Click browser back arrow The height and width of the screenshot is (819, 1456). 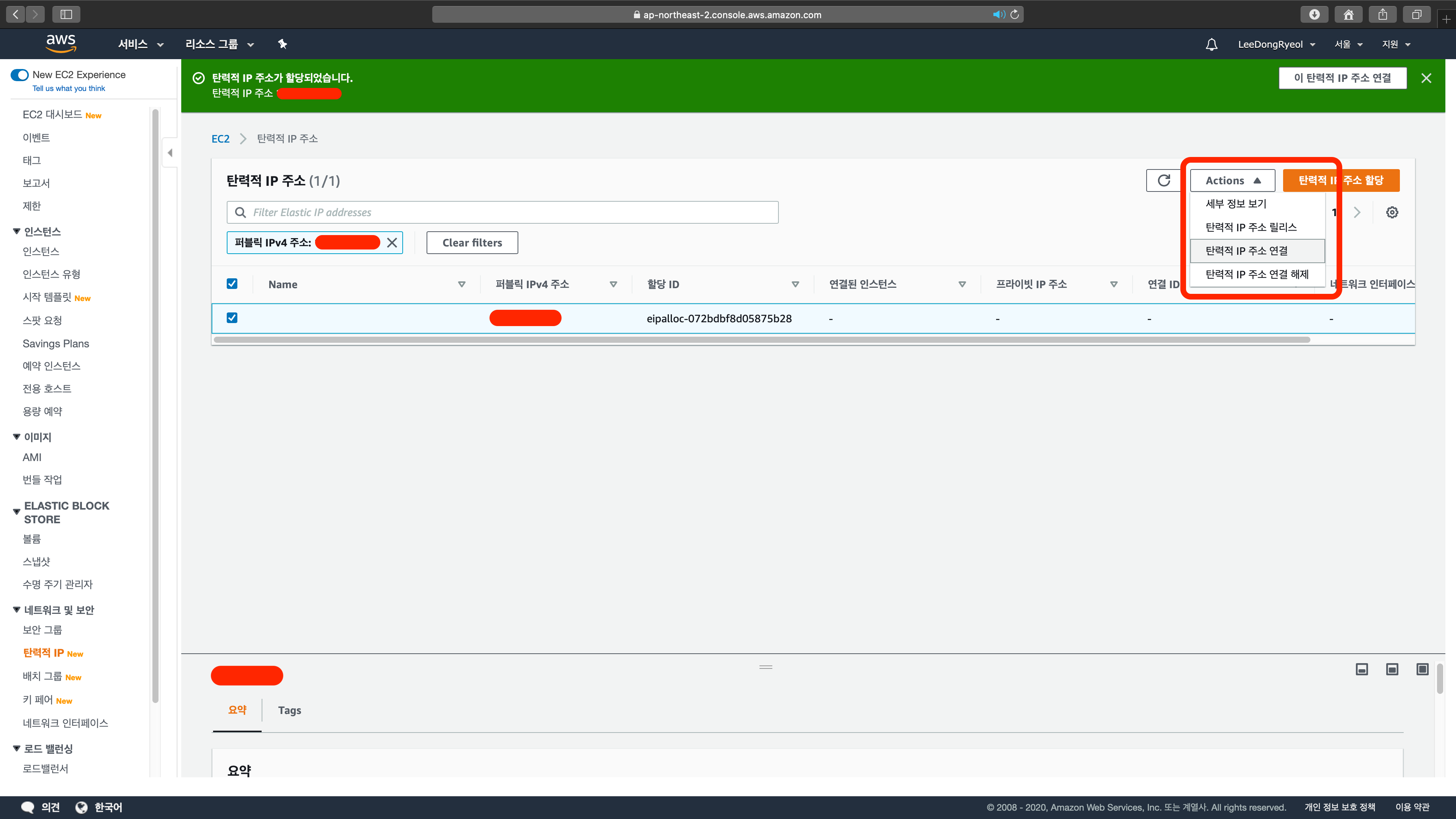pos(16,14)
